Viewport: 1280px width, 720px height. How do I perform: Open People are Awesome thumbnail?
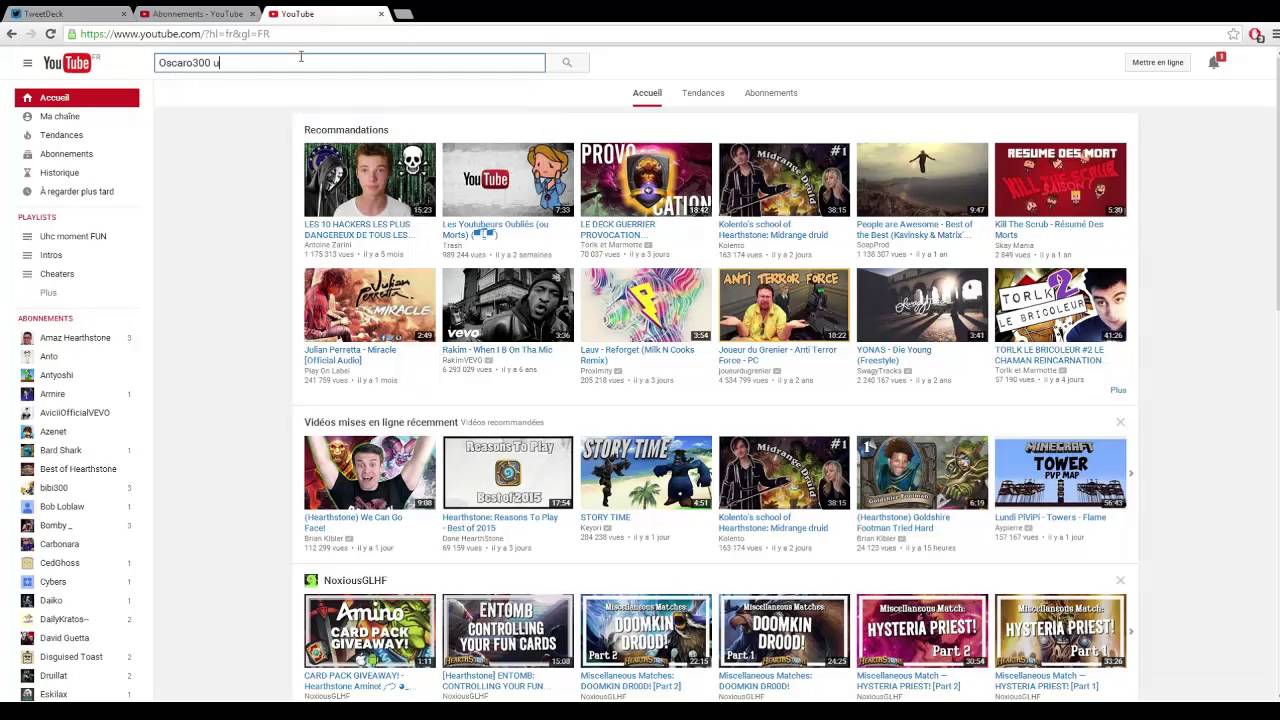pyautogui.click(x=922, y=179)
